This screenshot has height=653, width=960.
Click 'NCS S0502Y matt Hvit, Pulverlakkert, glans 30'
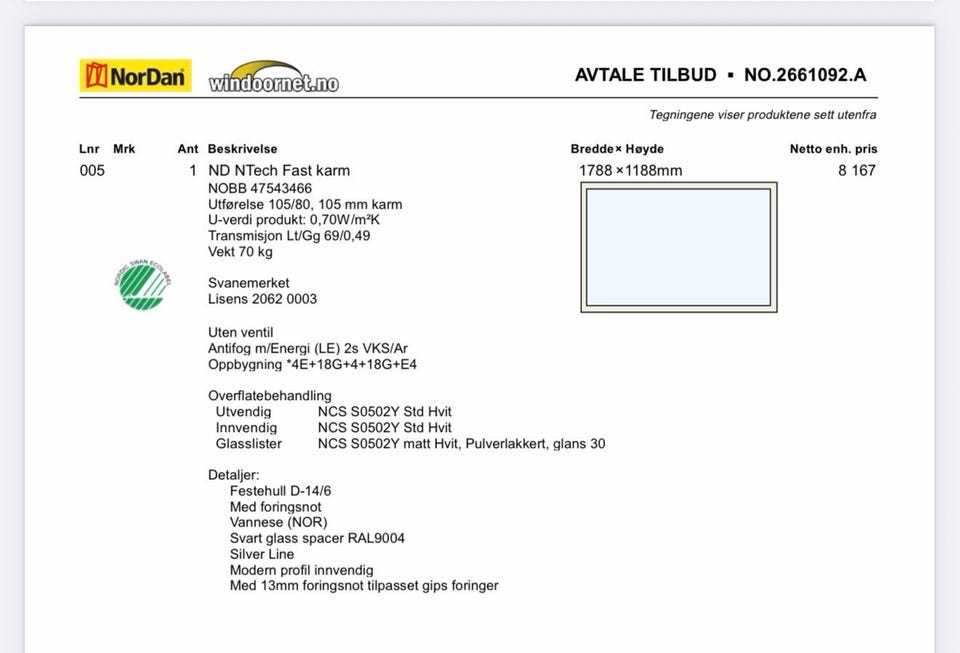tap(462, 443)
